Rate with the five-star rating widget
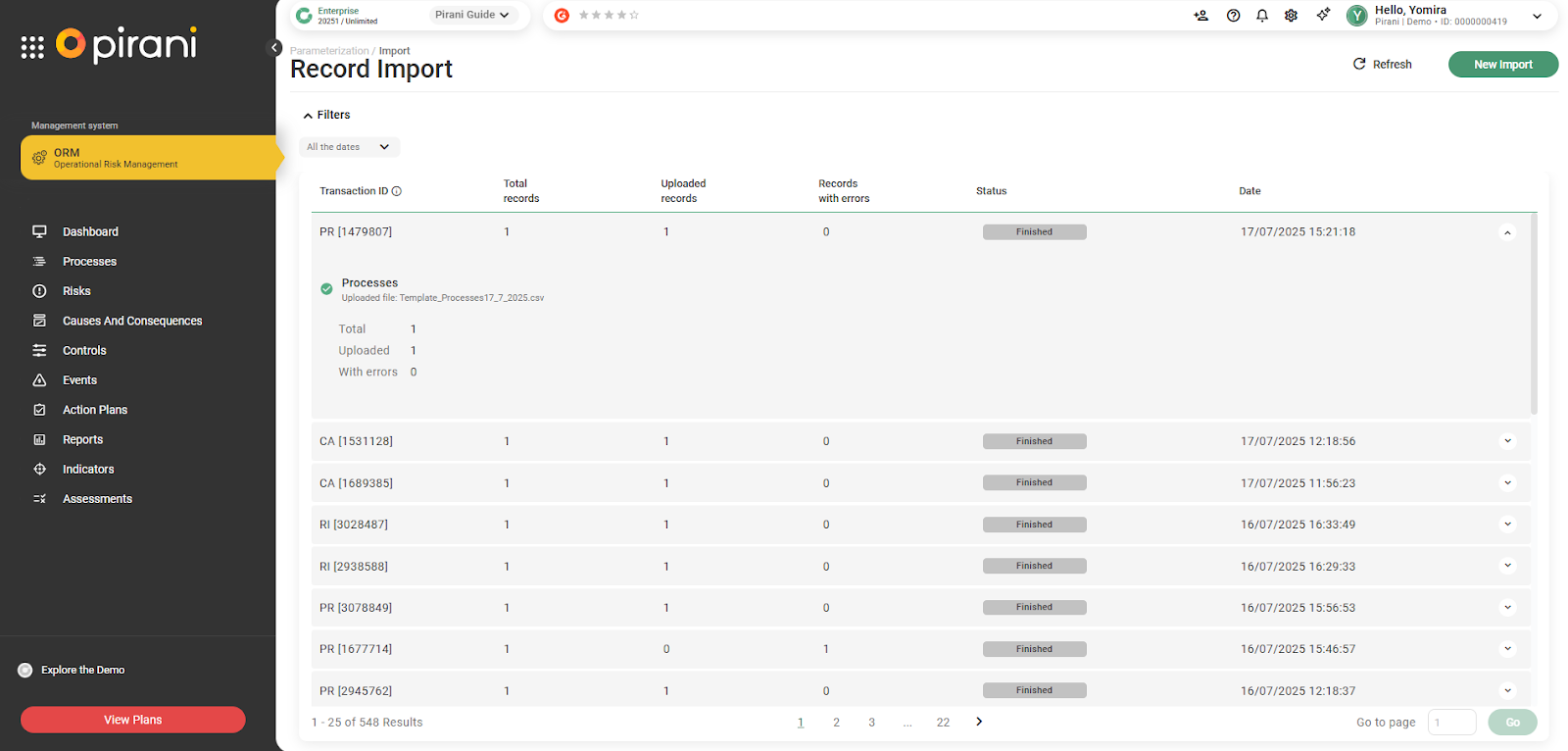 click(609, 16)
